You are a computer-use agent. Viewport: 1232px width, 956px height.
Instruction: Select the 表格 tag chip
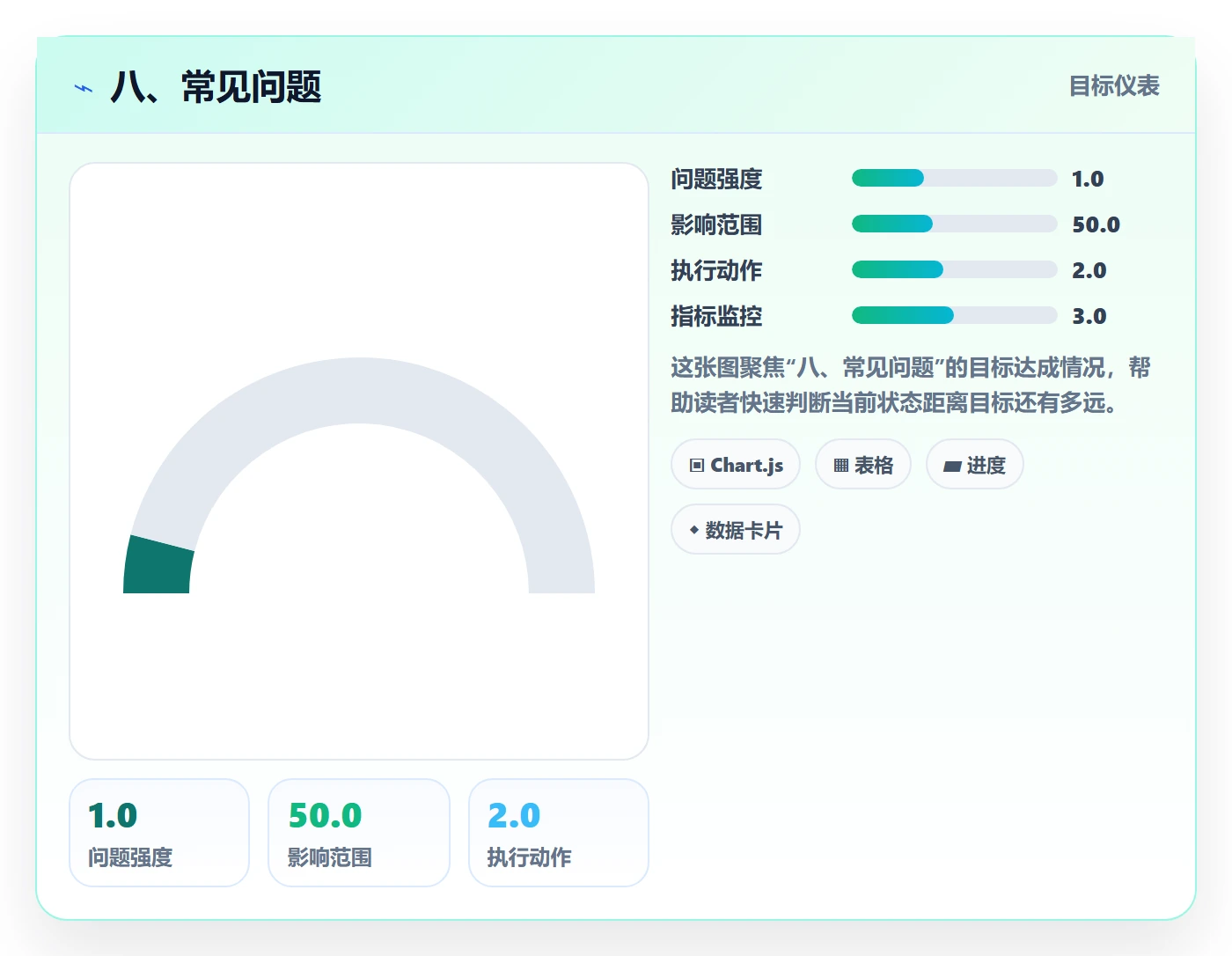pyautogui.click(x=863, y=464)
